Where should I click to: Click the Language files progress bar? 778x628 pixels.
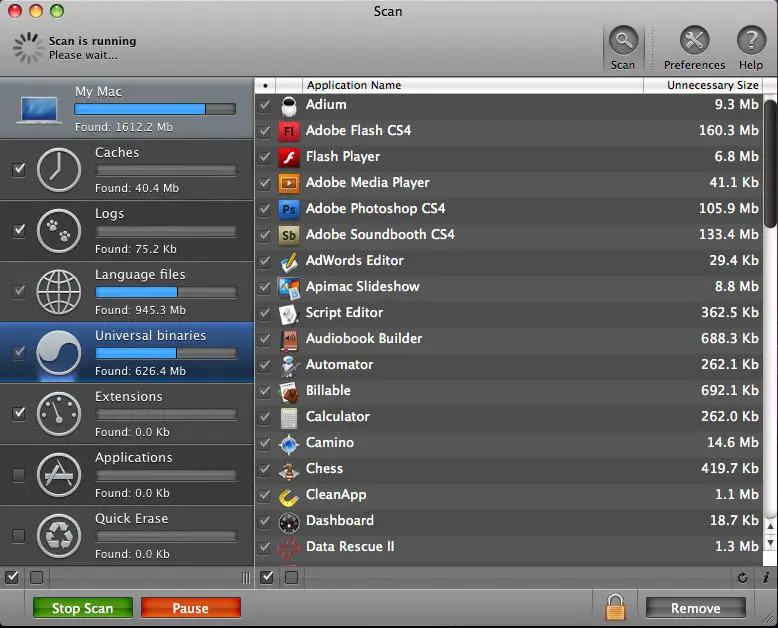166,292
